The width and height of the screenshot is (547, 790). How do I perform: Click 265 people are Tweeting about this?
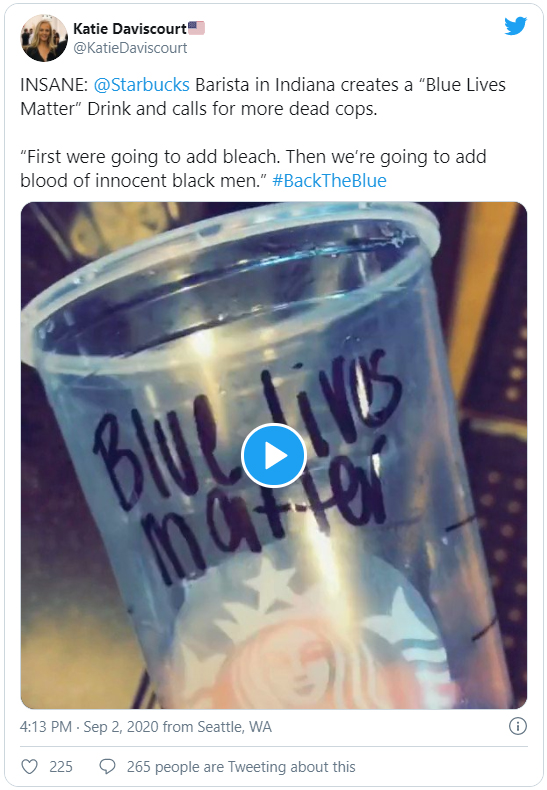click(x=241, y=766)
